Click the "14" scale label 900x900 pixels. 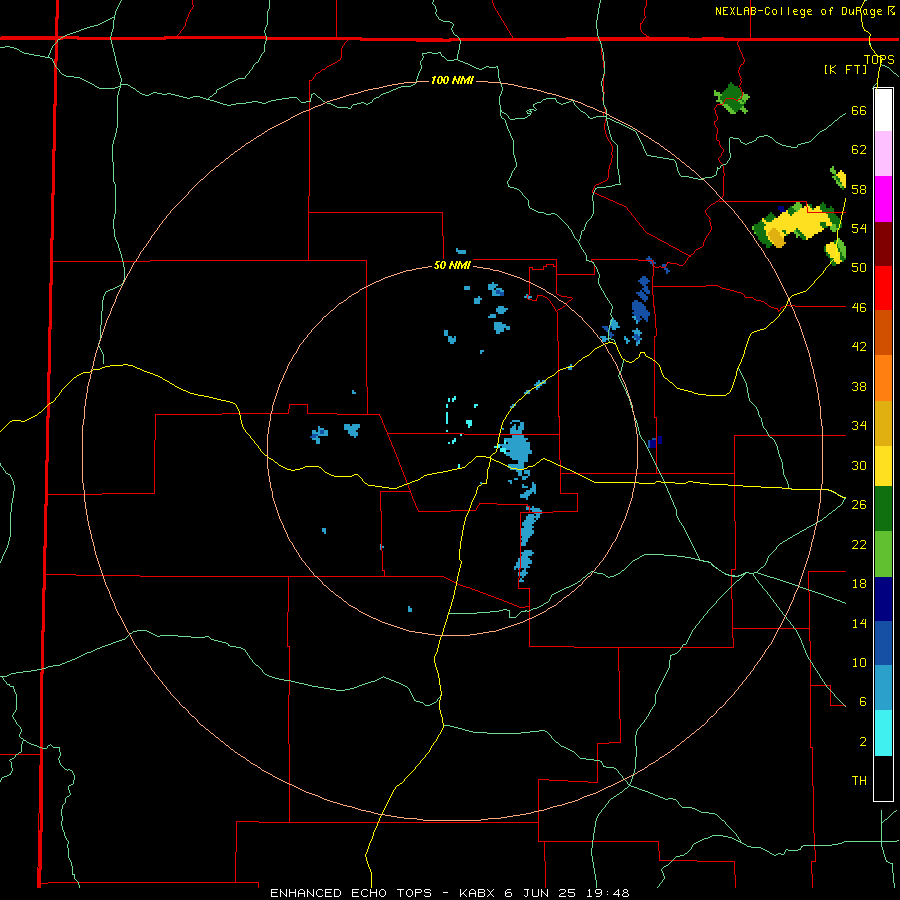click(859, 623)
